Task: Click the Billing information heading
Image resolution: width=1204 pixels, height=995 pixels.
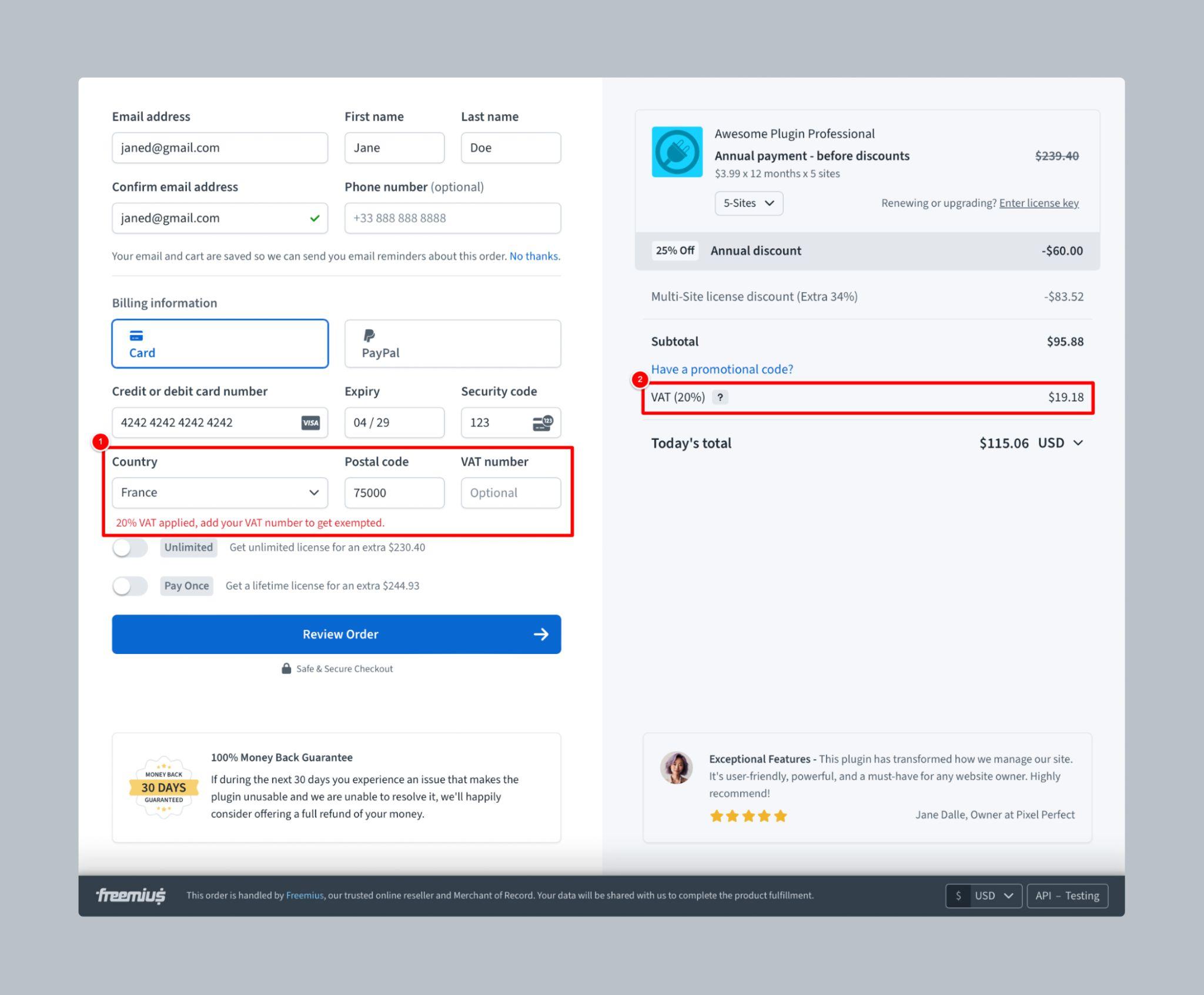Action: click(165, 303)
